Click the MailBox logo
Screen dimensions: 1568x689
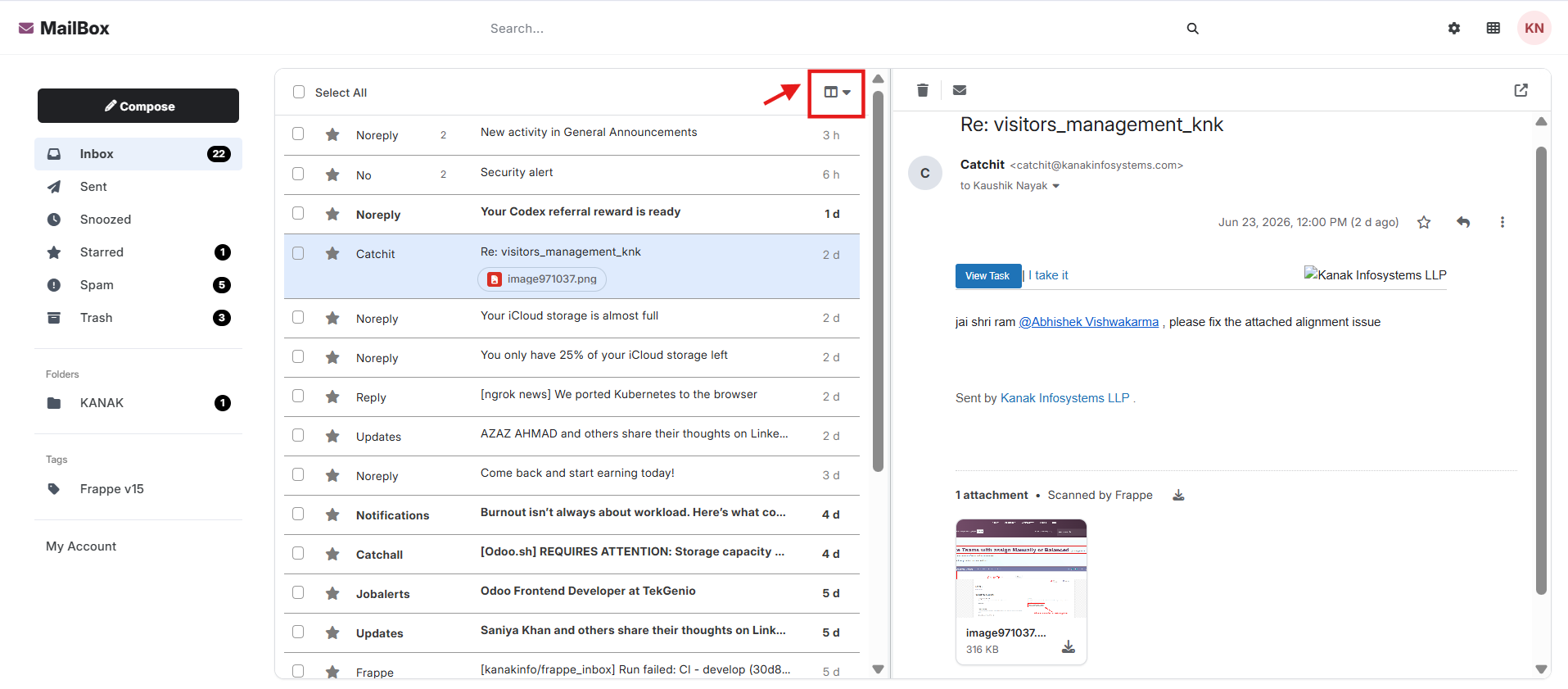[64, 28]
